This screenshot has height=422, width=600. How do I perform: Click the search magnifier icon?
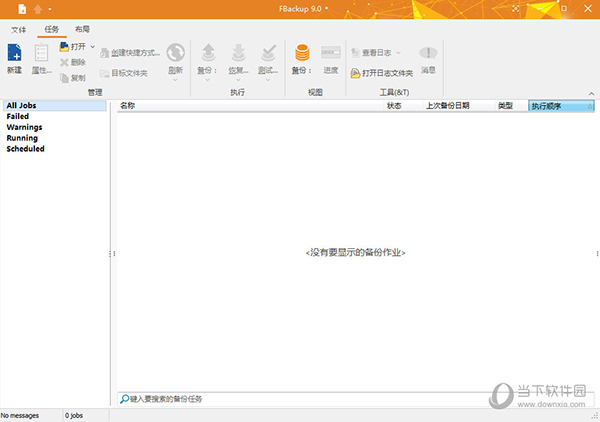(124, 399)
